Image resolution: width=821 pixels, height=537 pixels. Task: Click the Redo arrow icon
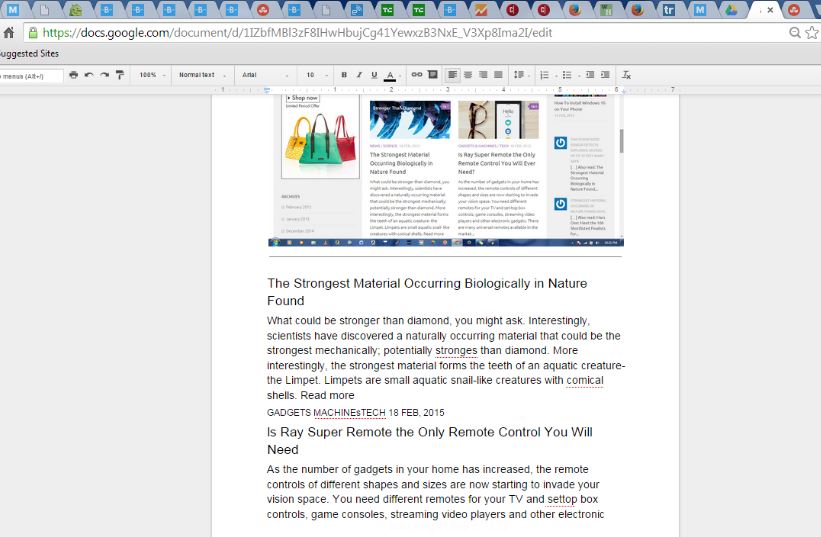point(104,75)
